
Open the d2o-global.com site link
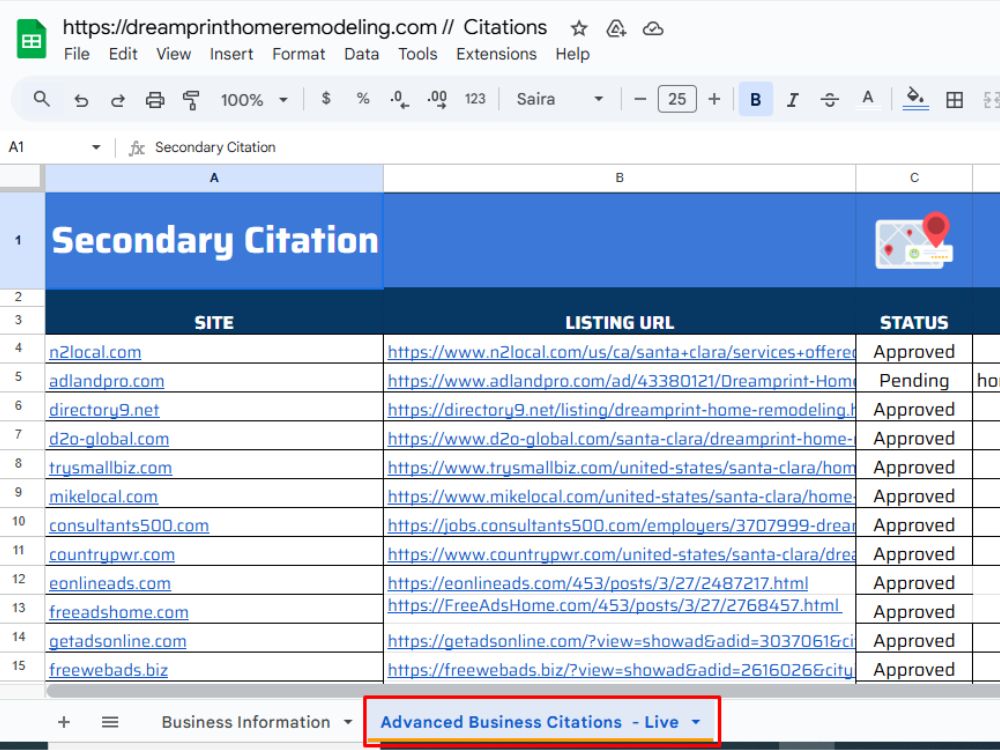(x=109, y=439)
